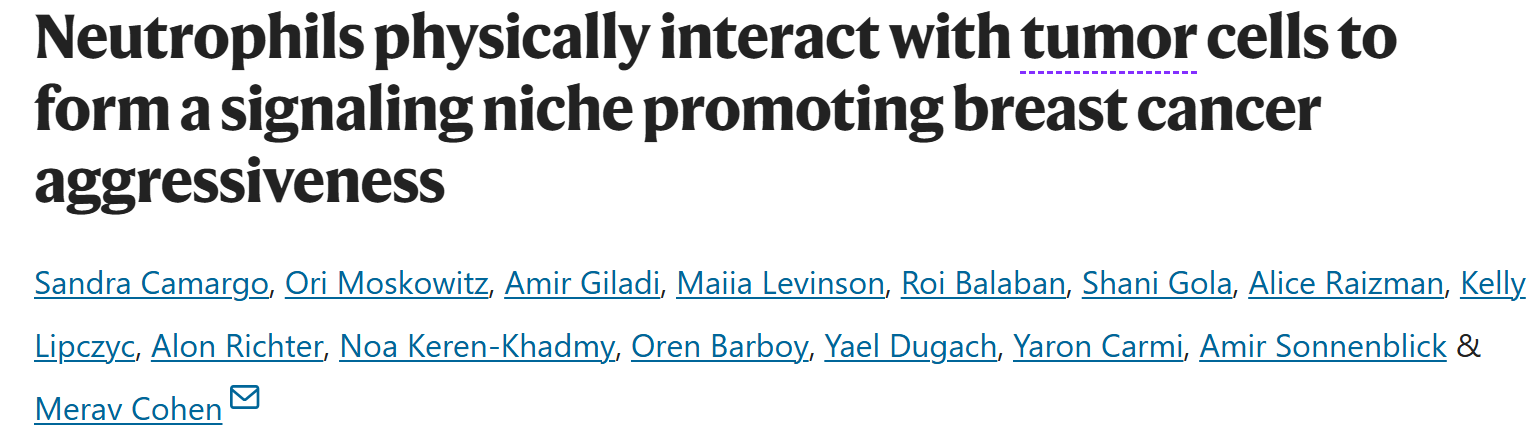The height and width of the screenshot is (446, 1536).
Task: Click author name Amir Giladi
Action: click(x=583, y=284)
